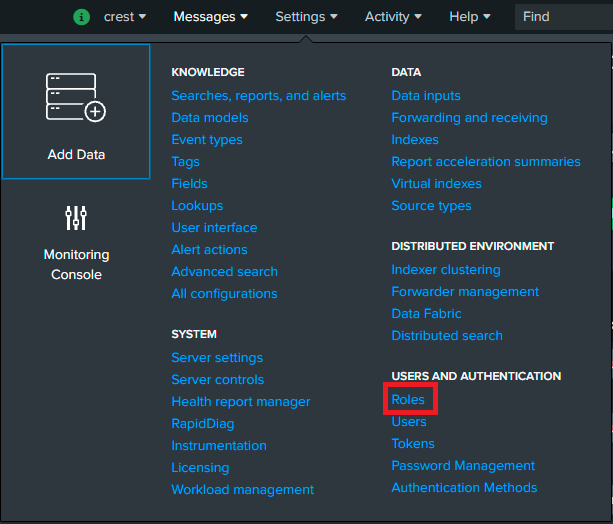Collapse the Settings dropdown menu
Viewport: 613px width, 524px height.
306,17
